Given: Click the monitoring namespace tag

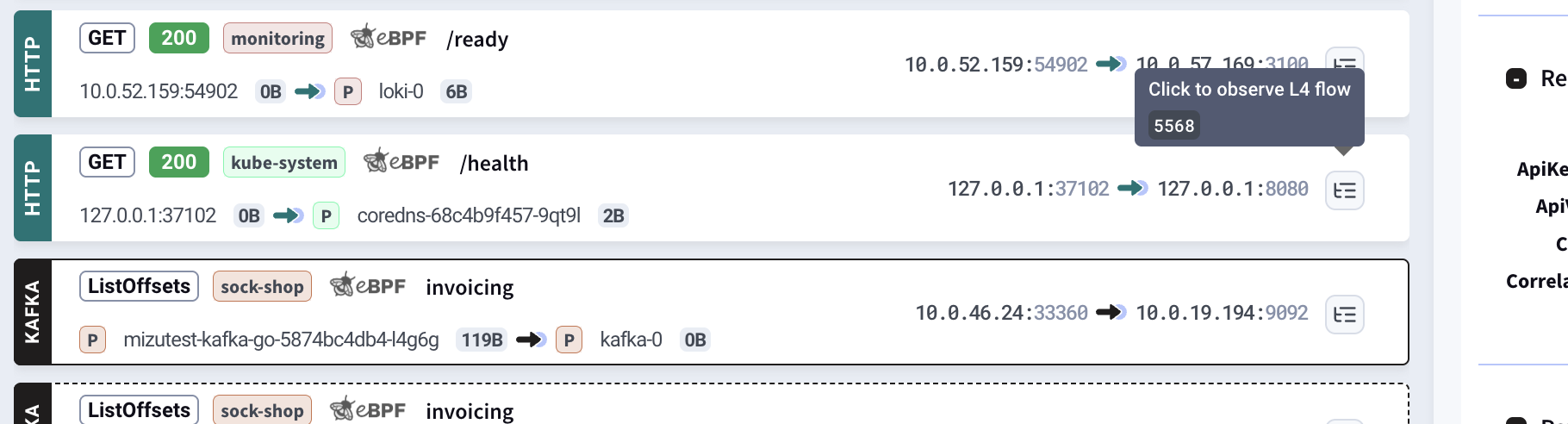Looking at the screenshot, I should point(277,39).
